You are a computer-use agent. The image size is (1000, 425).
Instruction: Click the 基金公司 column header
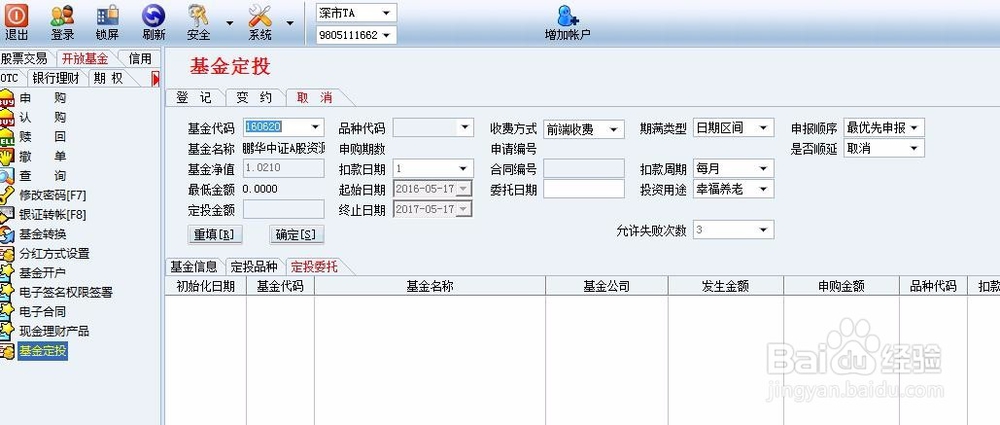(x=607, y=286)
